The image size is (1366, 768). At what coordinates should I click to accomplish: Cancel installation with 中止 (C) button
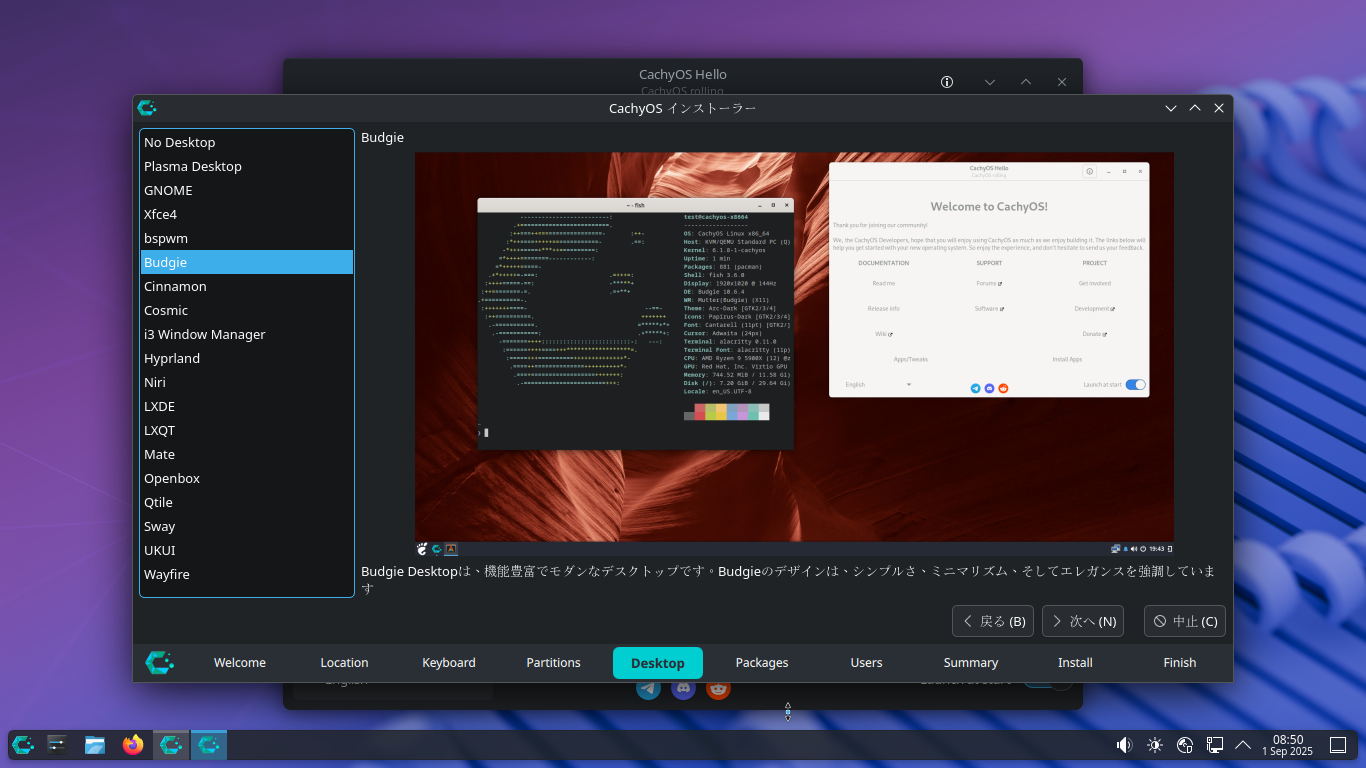[x=1184, y=621]
